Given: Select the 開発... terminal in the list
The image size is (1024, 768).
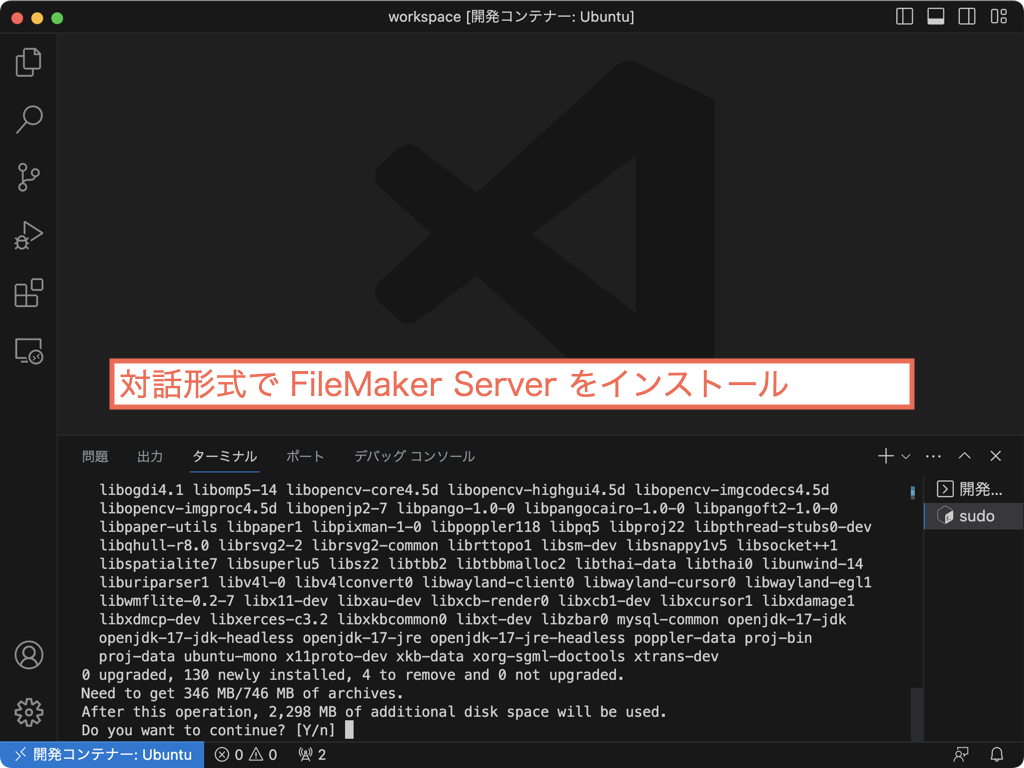Looking at the screenshot, I should click(x=974, y=489).
